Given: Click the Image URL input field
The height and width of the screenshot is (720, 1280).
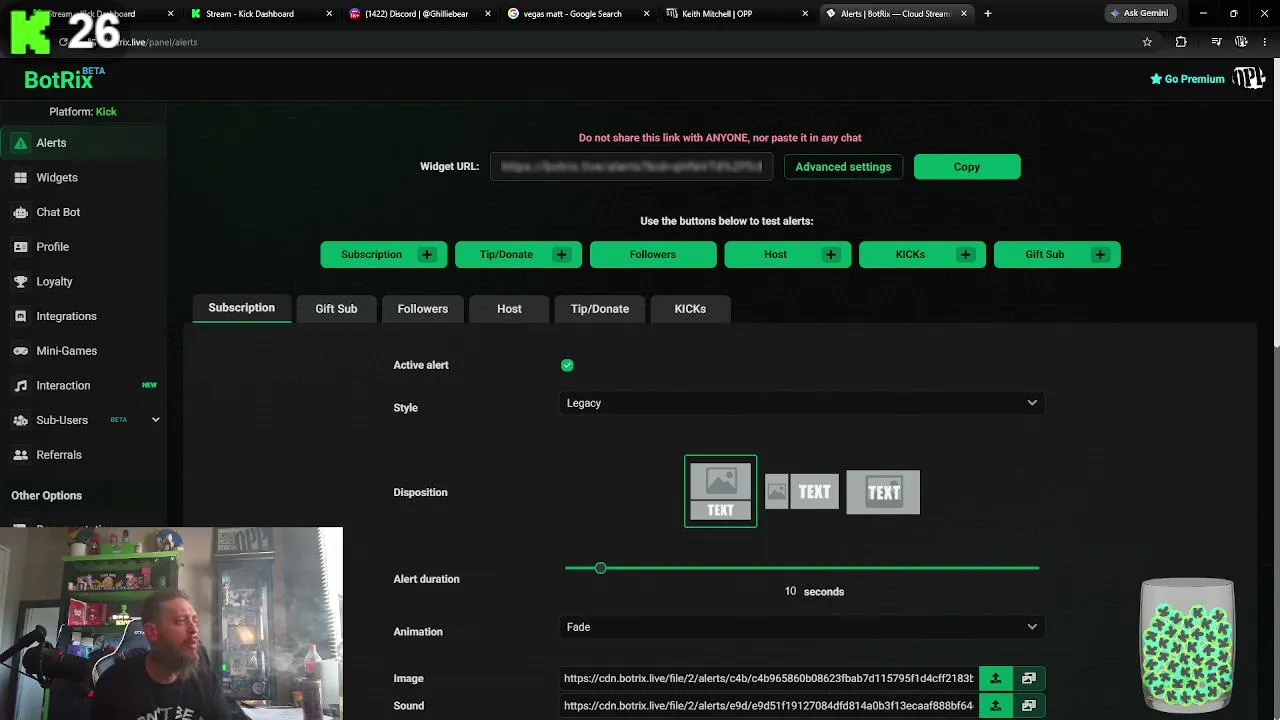Looking at the screenshot, I should 769,678.
